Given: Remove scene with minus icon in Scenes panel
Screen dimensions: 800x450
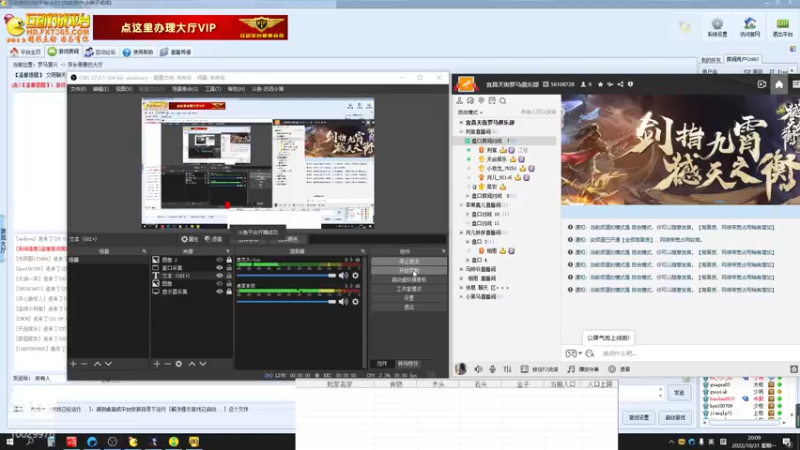Looking at the screenshot, I should [x=84, y=364].
